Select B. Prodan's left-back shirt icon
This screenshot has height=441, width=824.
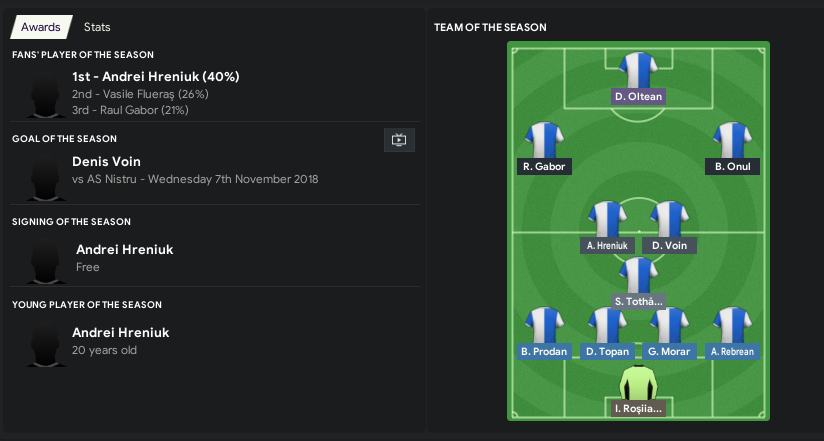[544, 325]
